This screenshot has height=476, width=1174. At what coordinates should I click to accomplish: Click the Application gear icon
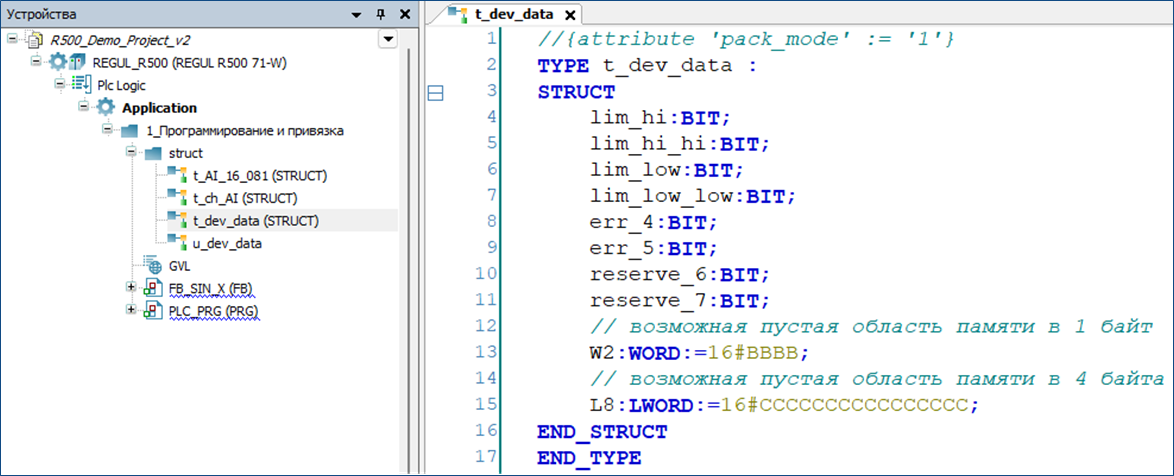pyautogui.click(x=105, y=108)
